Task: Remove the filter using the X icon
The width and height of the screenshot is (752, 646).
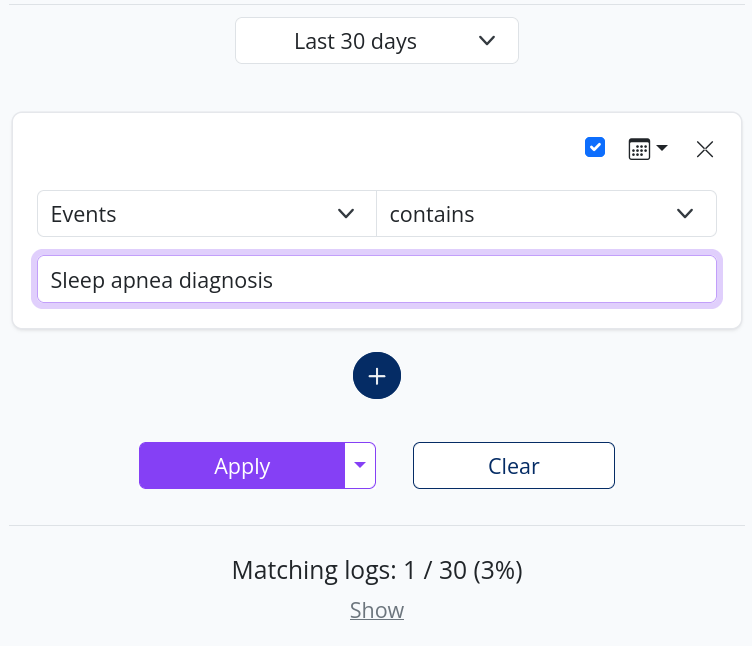Action: pyautogui.click(x=705, y=149)
